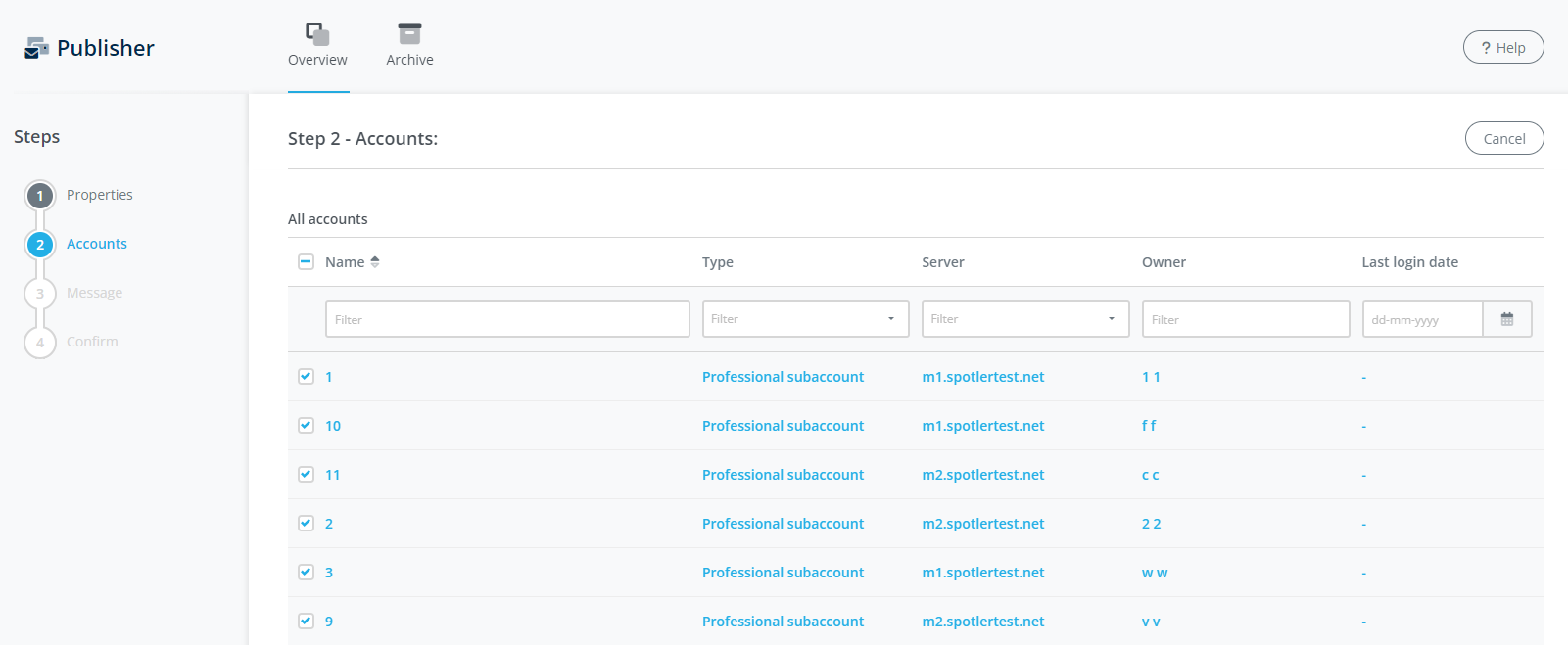1568x645 pixels.
Task: Toggle the select-all accounts checkbox
Action: tap(306, 261)
